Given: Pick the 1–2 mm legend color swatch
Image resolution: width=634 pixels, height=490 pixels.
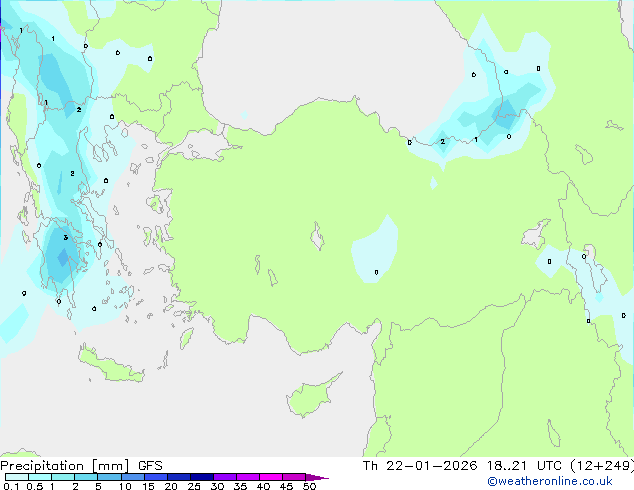Looking at the screenshot, I should pos(63,477).
